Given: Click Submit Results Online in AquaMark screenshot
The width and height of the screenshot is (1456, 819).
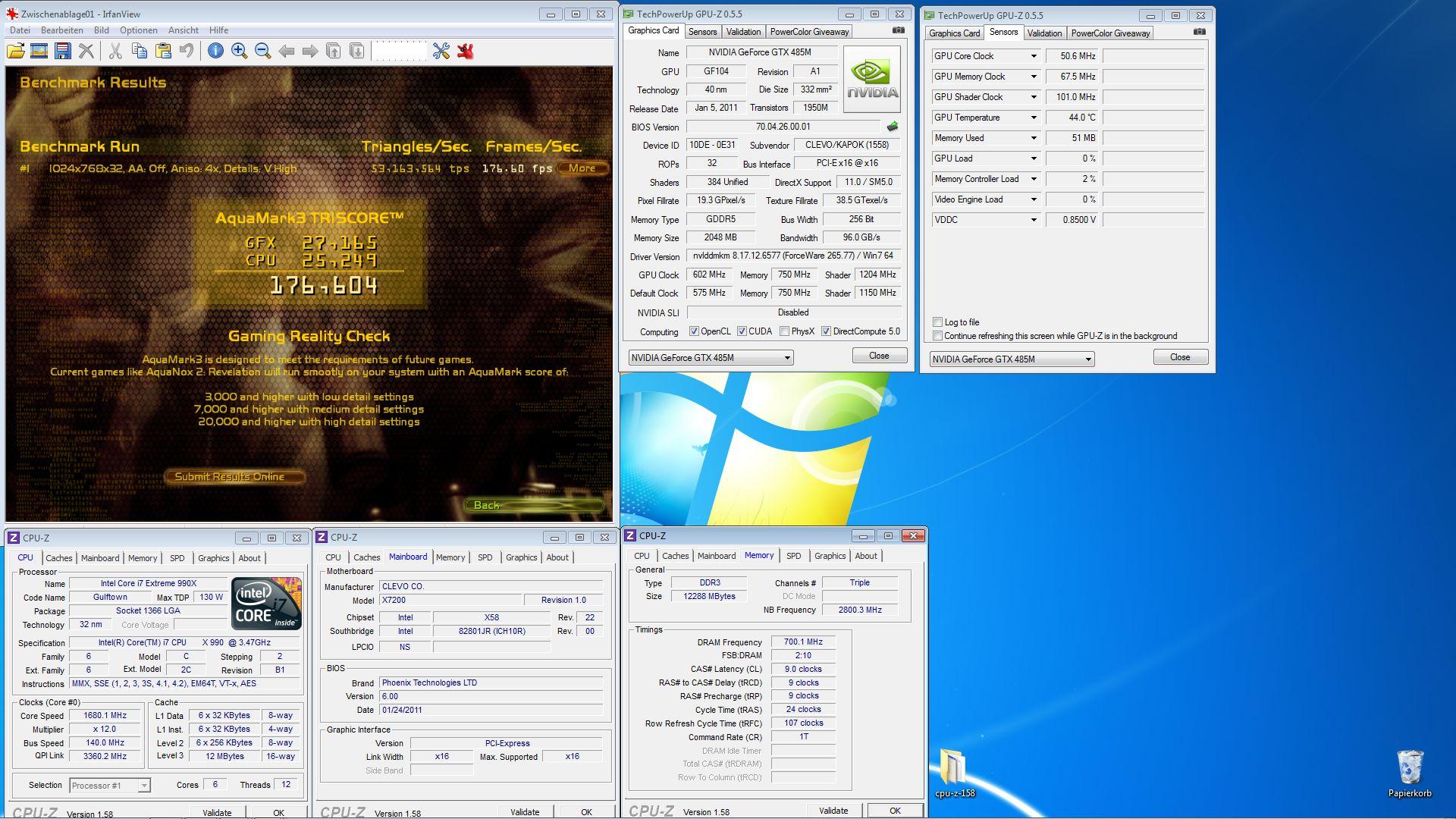Looking at the screenshot, I should [x=234, y=477].
